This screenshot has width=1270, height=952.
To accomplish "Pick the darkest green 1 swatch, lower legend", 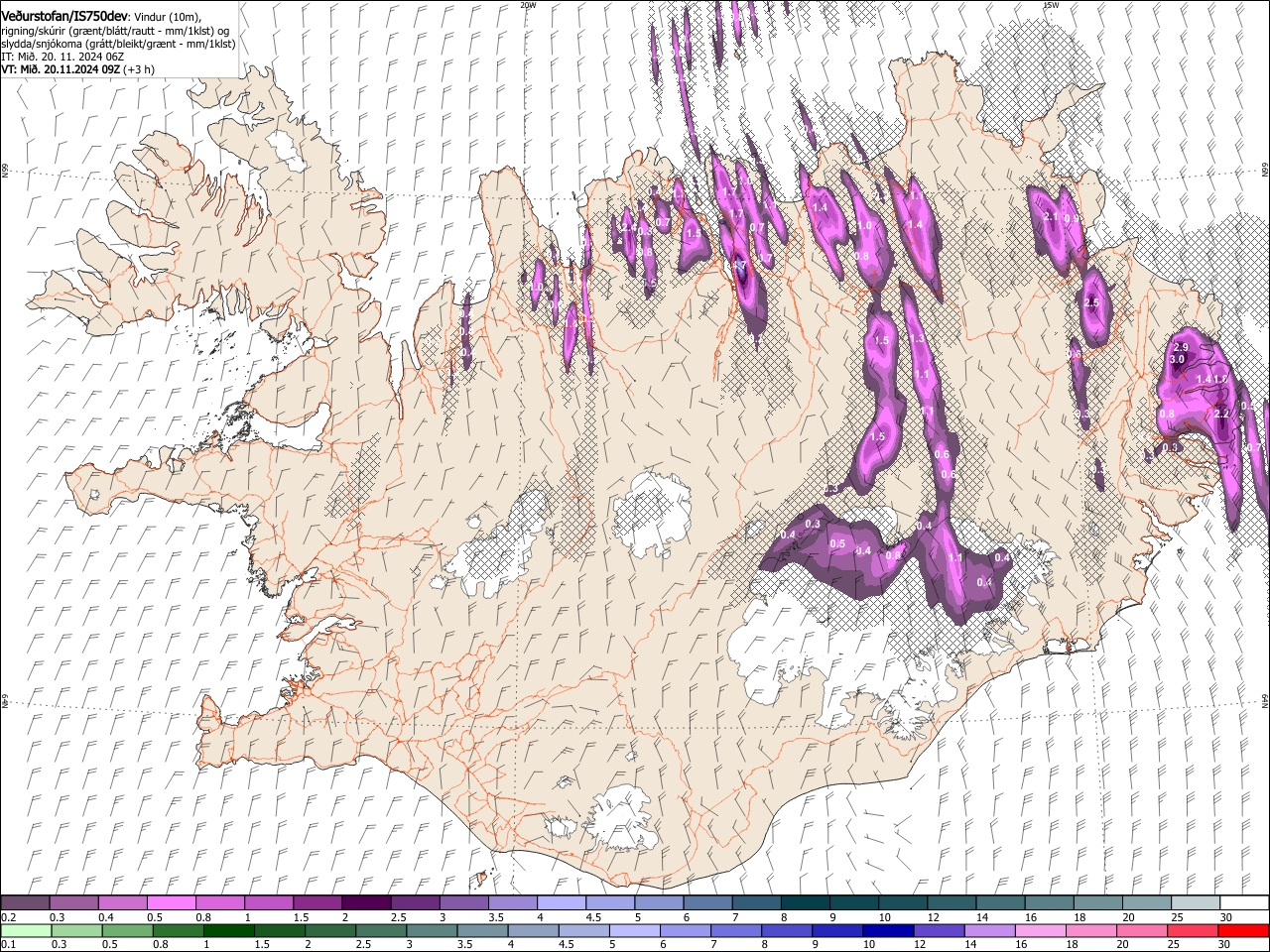I will coord(228,929).
